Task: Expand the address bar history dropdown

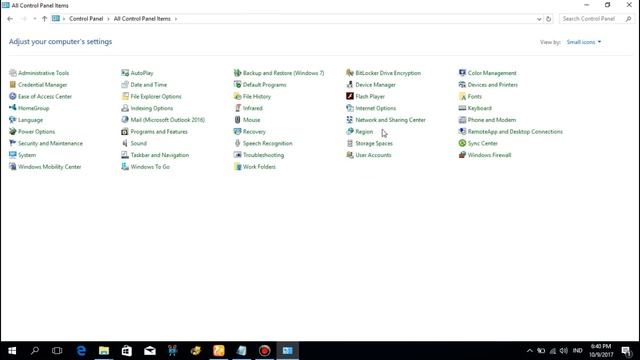Action: tap(539, 19)
